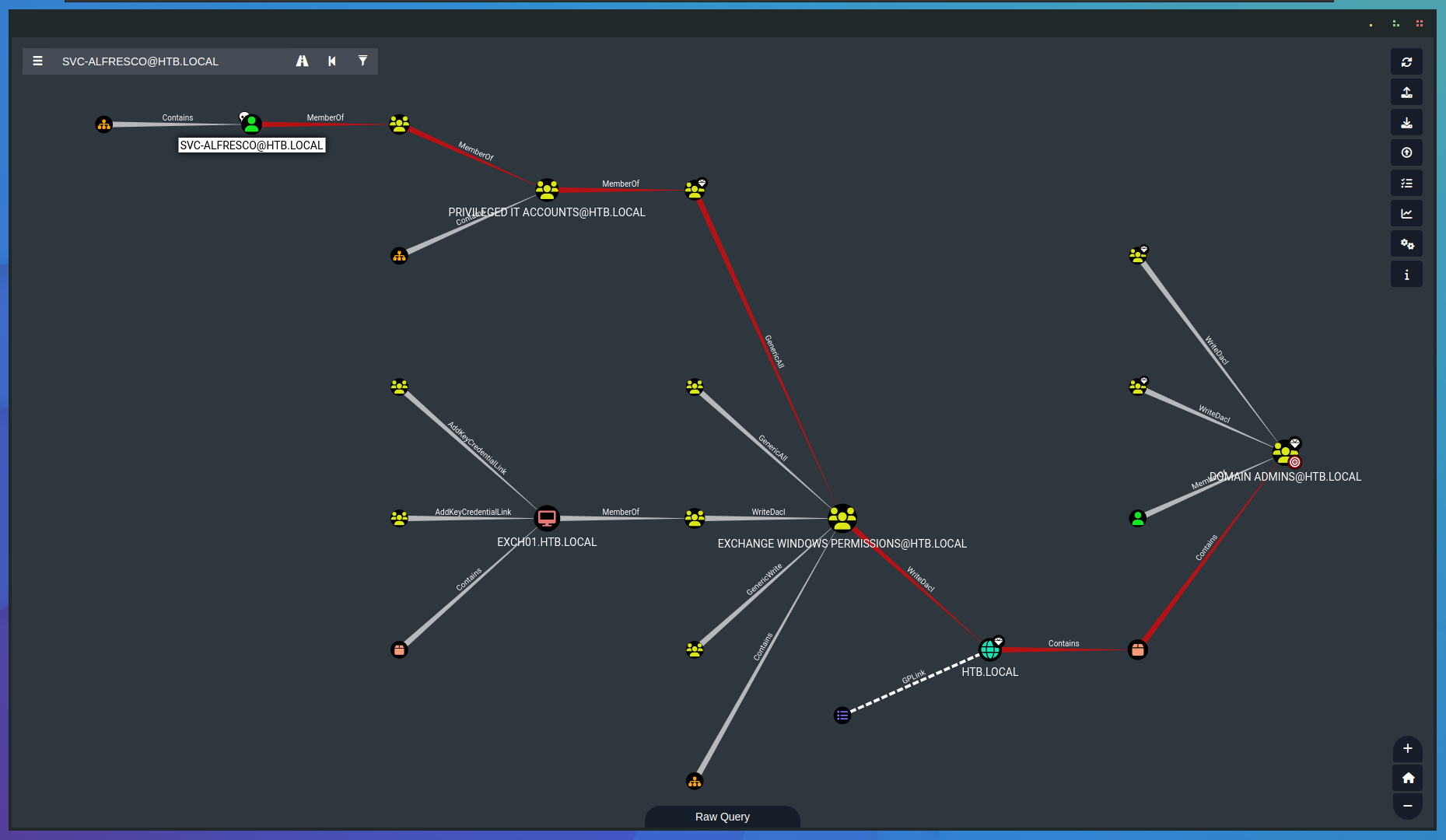Select the SVC-ALFRESCO user node
This screenshot has height=840, width=1446.
(x=251, y=124)
